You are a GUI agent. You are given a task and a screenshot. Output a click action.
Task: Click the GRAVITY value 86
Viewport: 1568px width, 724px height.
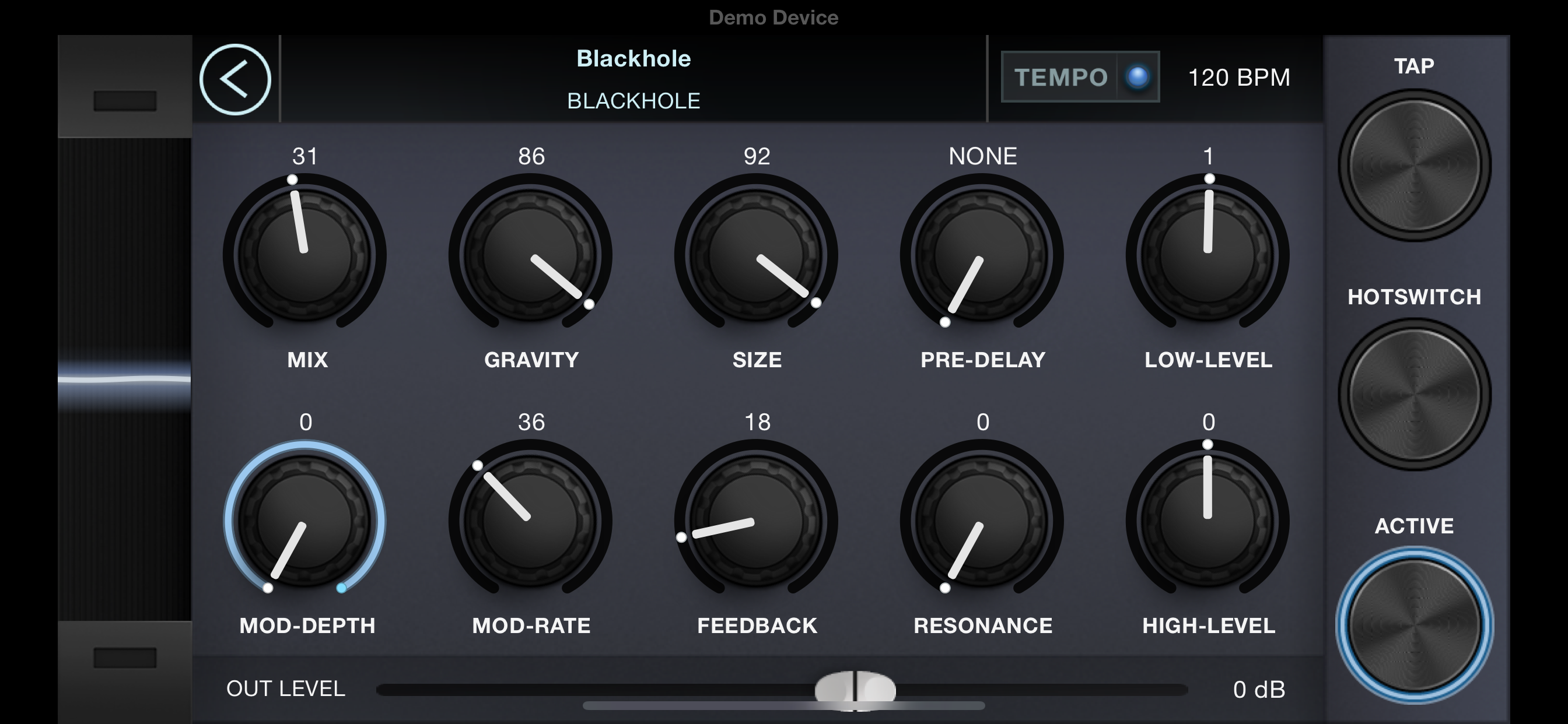tap(531, 156)
